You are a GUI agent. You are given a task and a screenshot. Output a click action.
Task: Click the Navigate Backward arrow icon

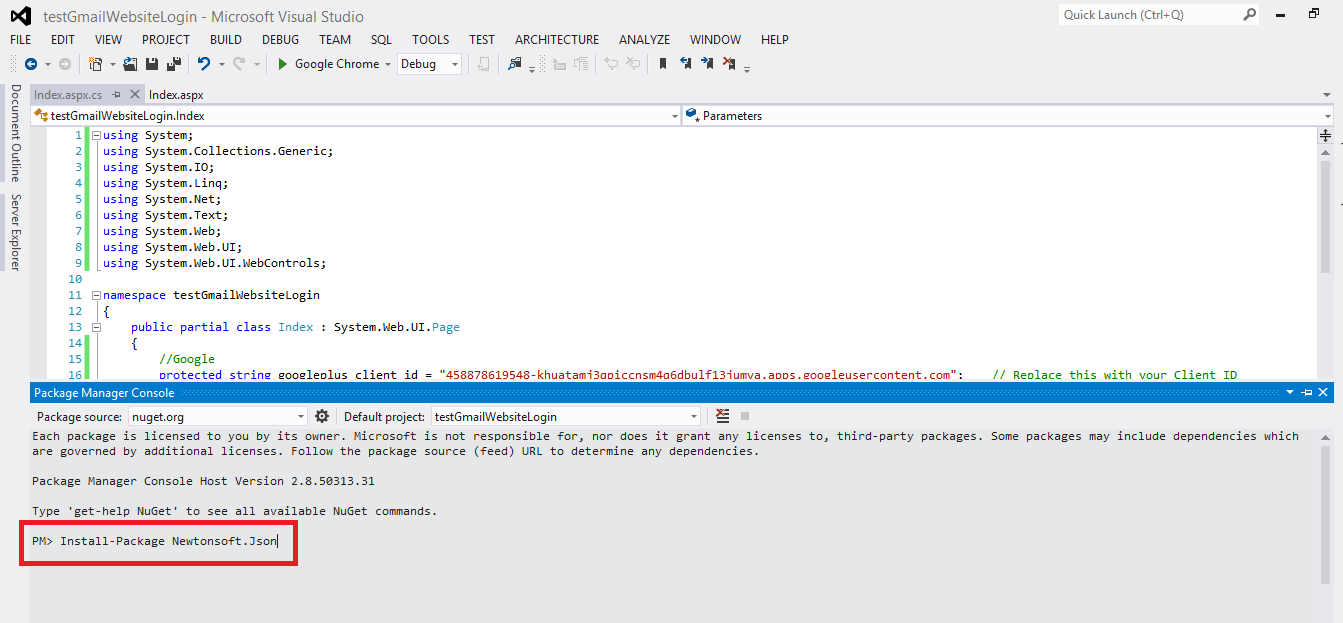30,64
